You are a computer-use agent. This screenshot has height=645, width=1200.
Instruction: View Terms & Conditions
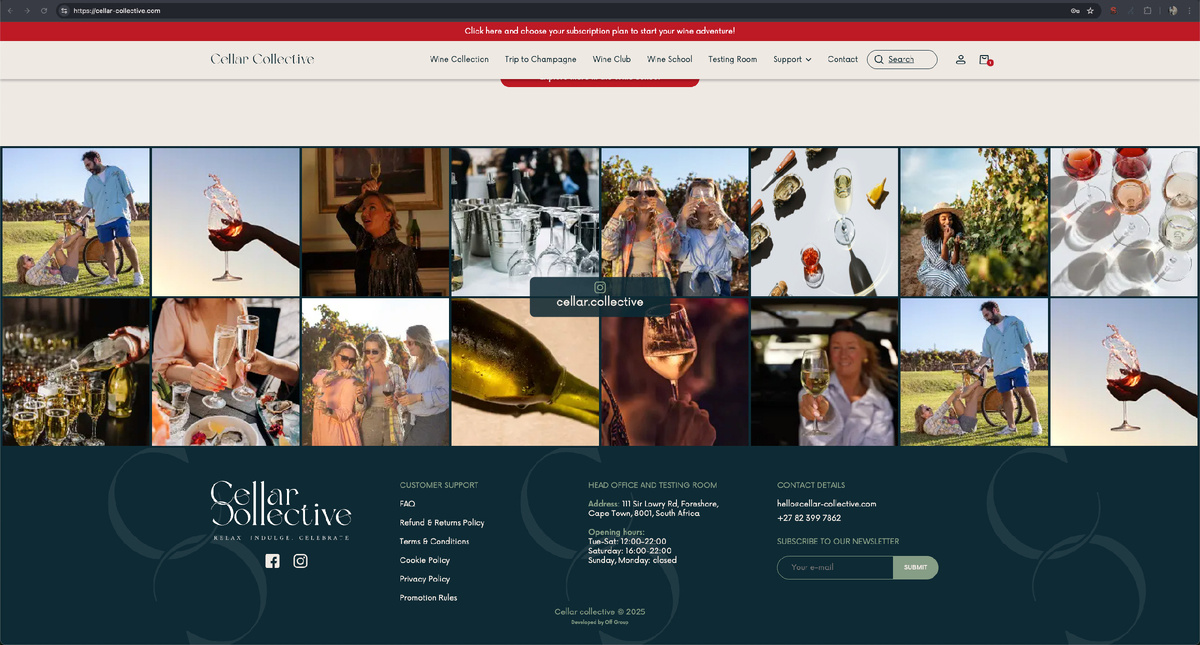[x=434, y=541]
